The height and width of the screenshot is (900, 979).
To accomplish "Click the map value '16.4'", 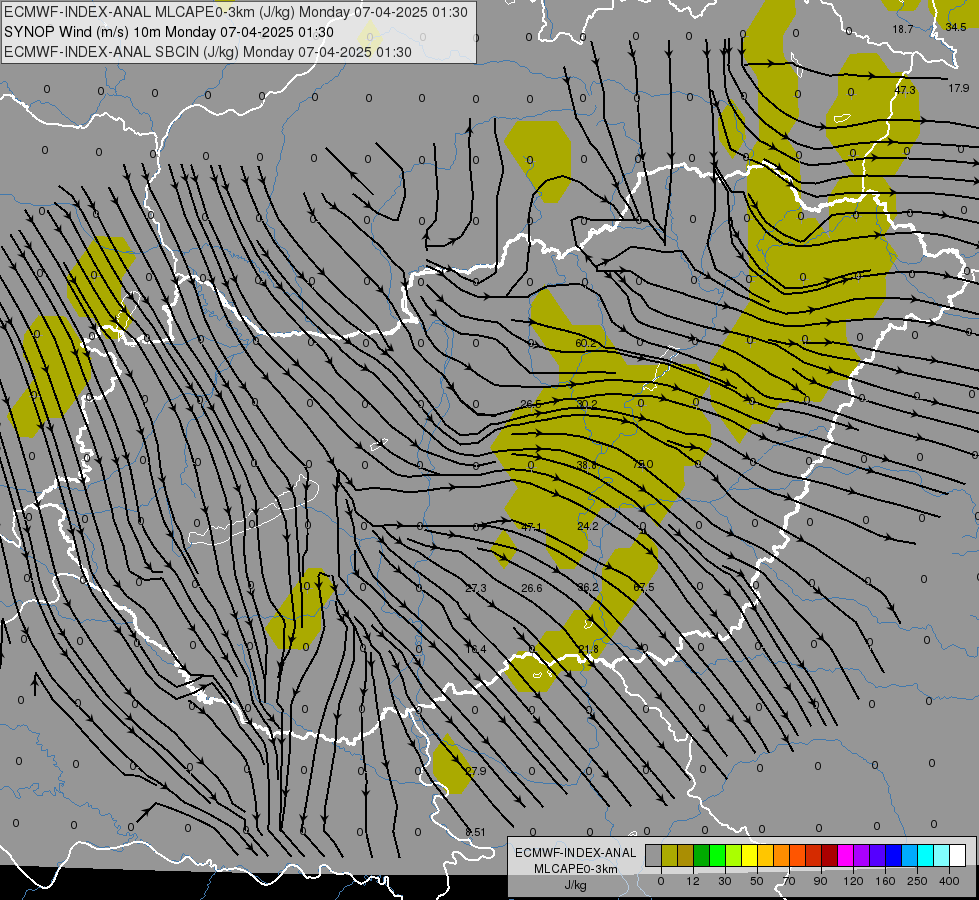I will (476, 650).
